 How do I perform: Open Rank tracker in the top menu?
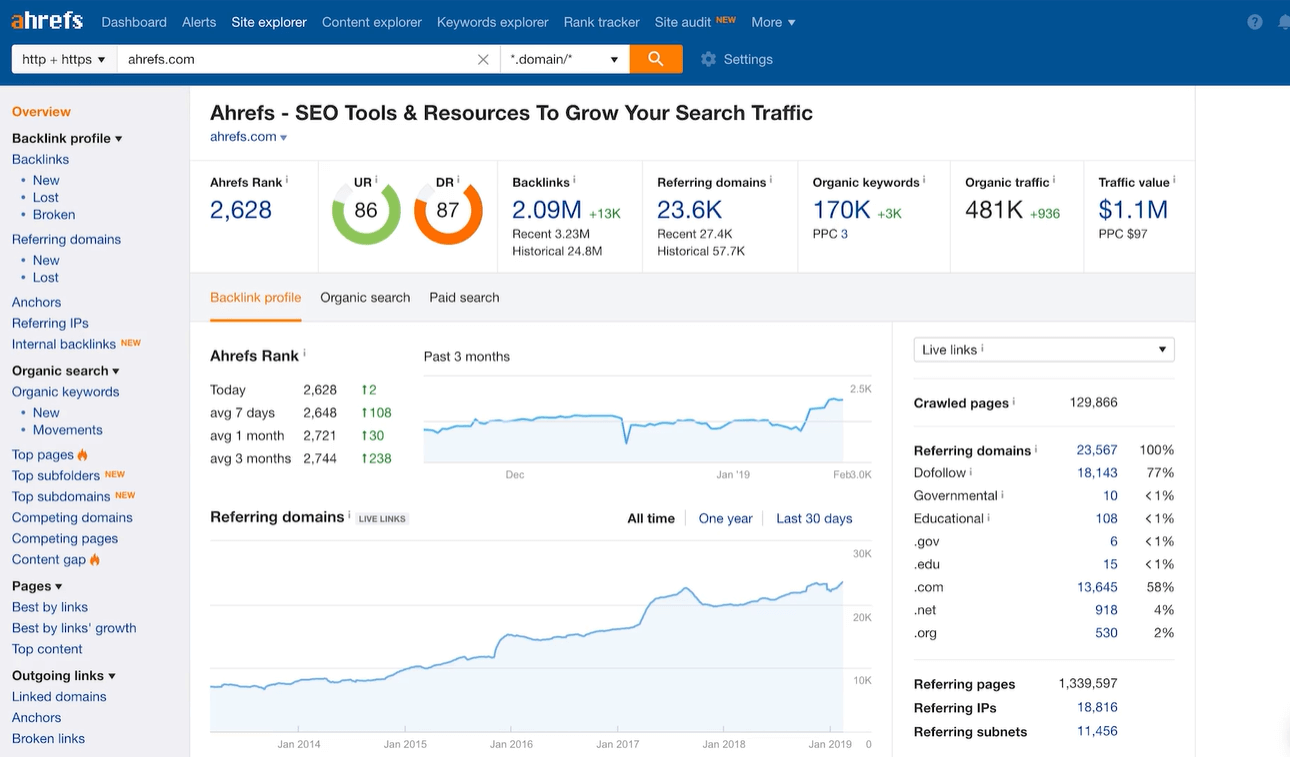(602, 22)
